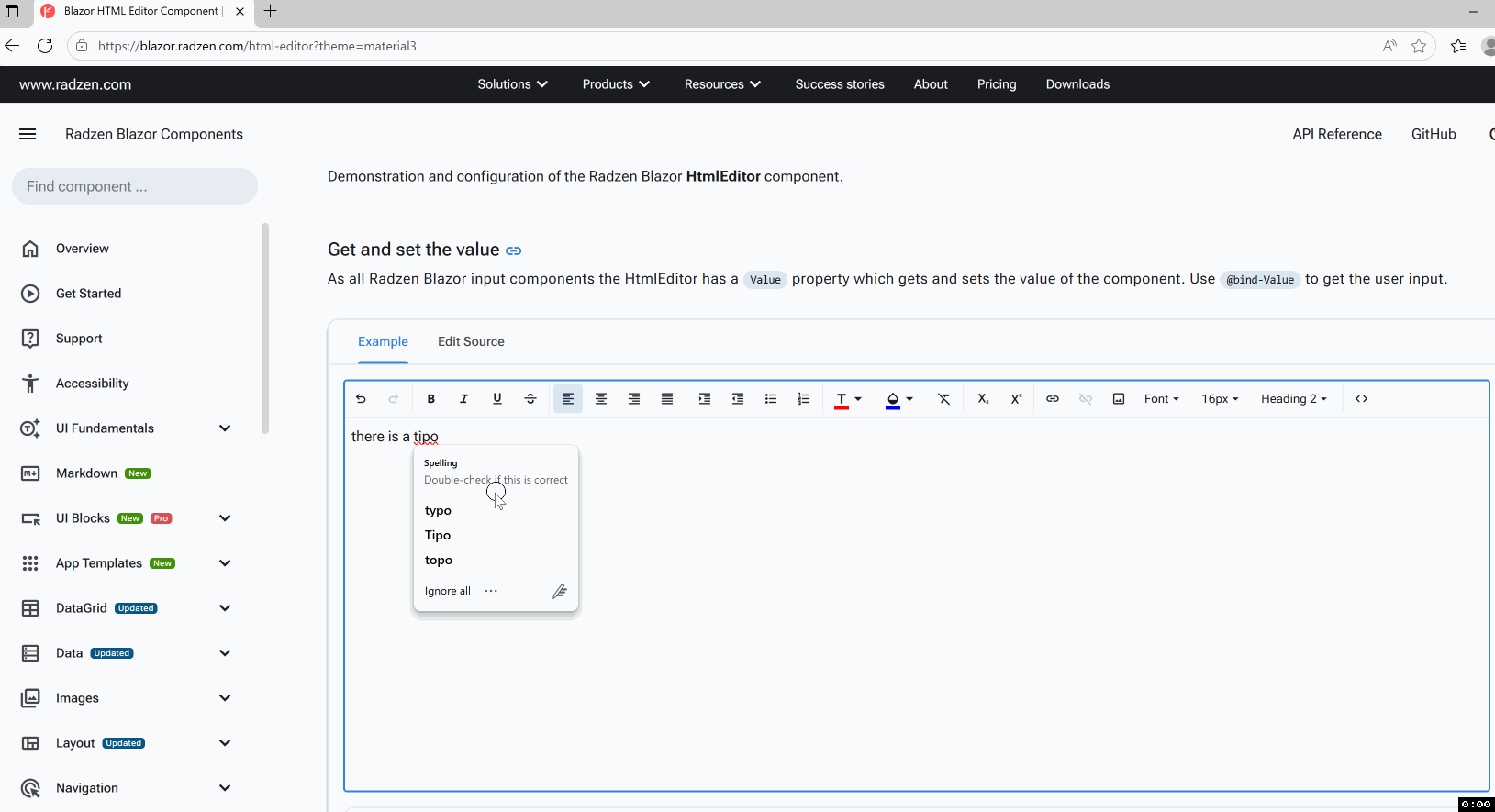Switch to the Example tab
This screenshot has height=812, width=1495.
[383, 341]
